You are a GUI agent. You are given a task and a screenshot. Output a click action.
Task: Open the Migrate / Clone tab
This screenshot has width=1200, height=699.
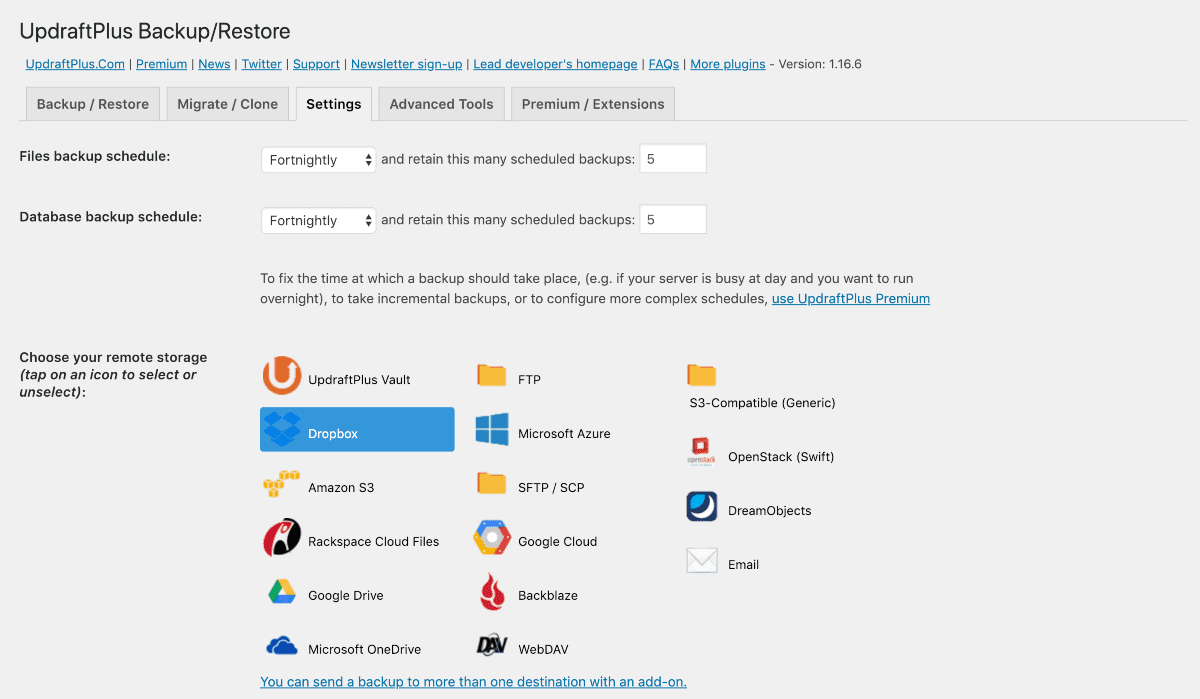click(x=227, y=103)
